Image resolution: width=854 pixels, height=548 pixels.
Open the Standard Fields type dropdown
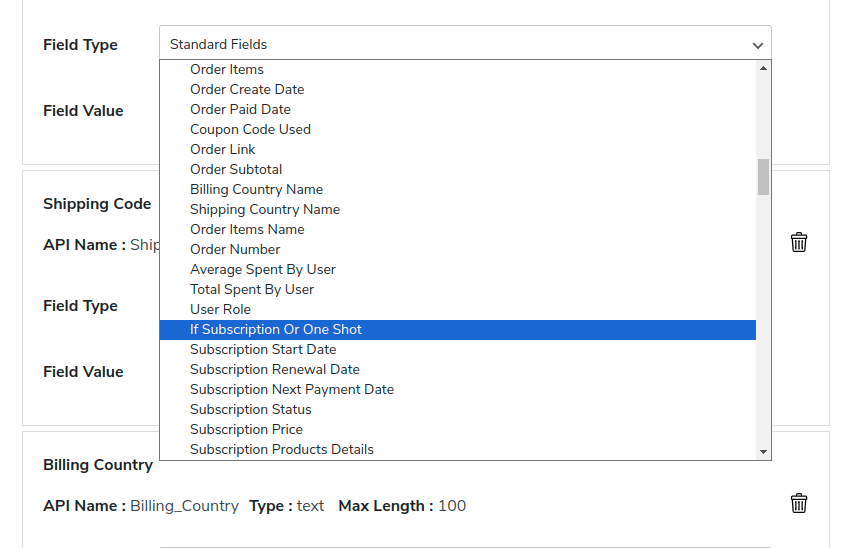point(465,44)
